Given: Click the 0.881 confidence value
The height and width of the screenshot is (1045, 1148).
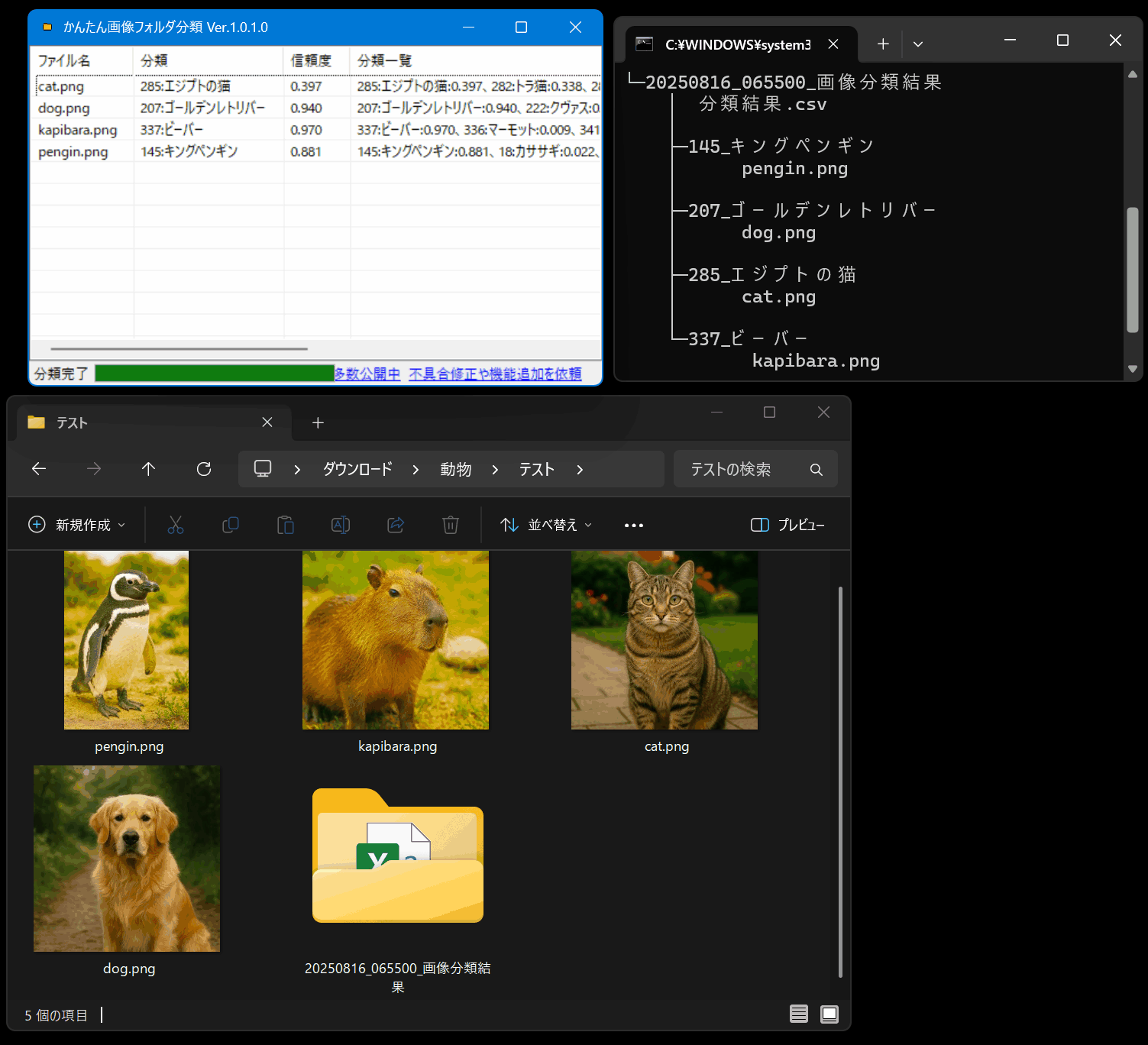Looking at the screenshot, I should point(306,151).
